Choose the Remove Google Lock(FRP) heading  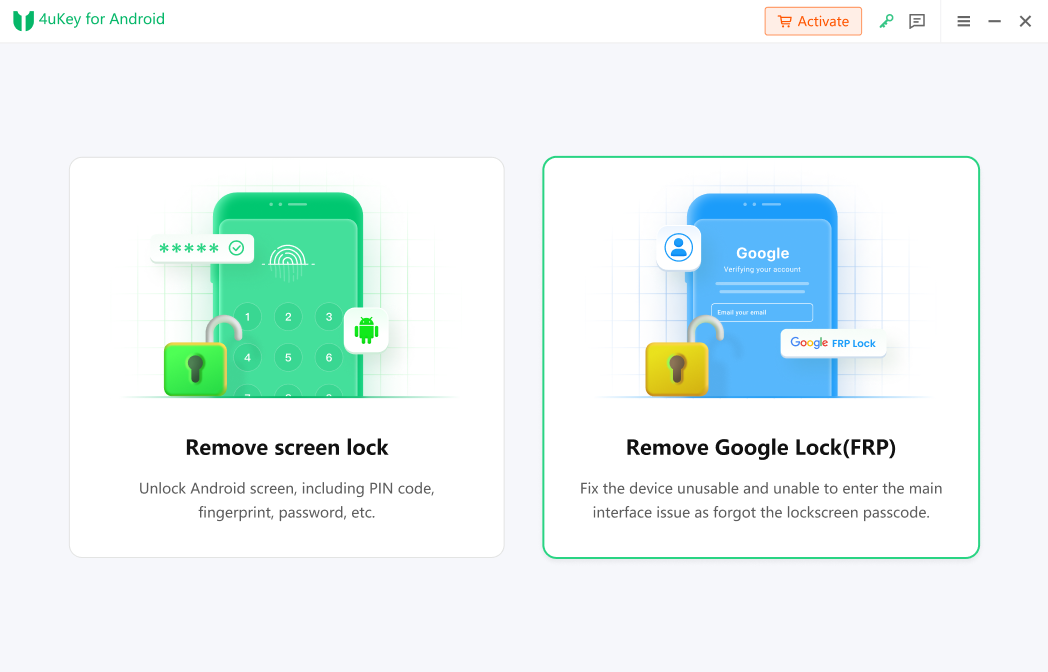click(x=760, y=447)
